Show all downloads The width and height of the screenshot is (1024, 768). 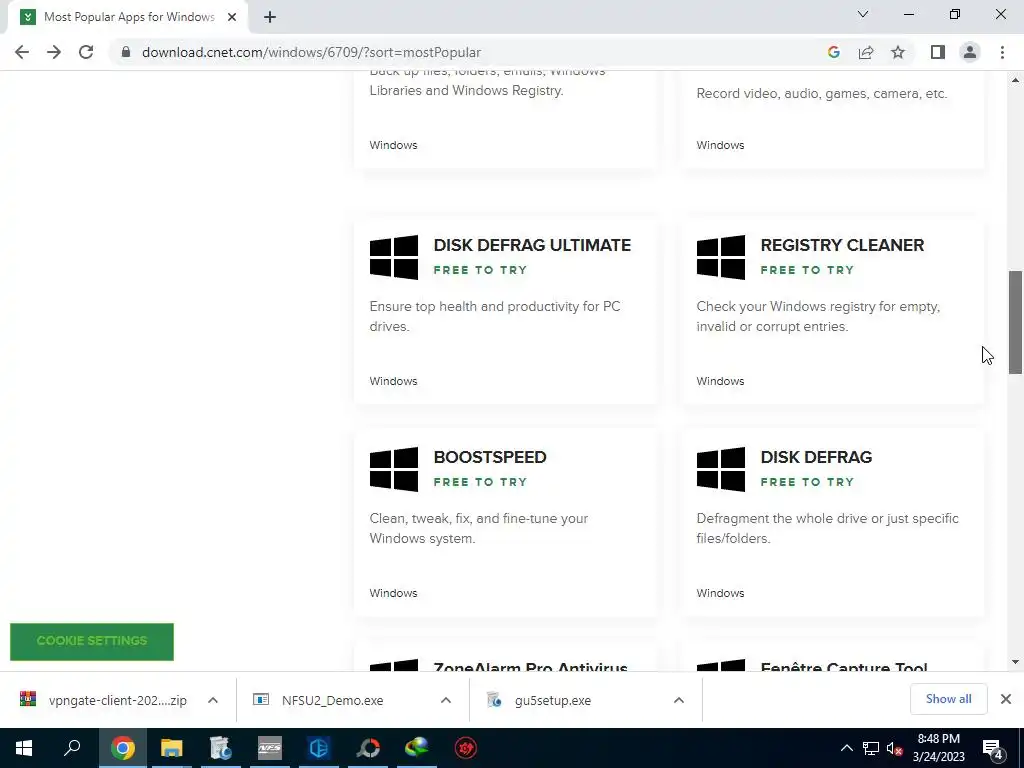[x=948, y=699]
